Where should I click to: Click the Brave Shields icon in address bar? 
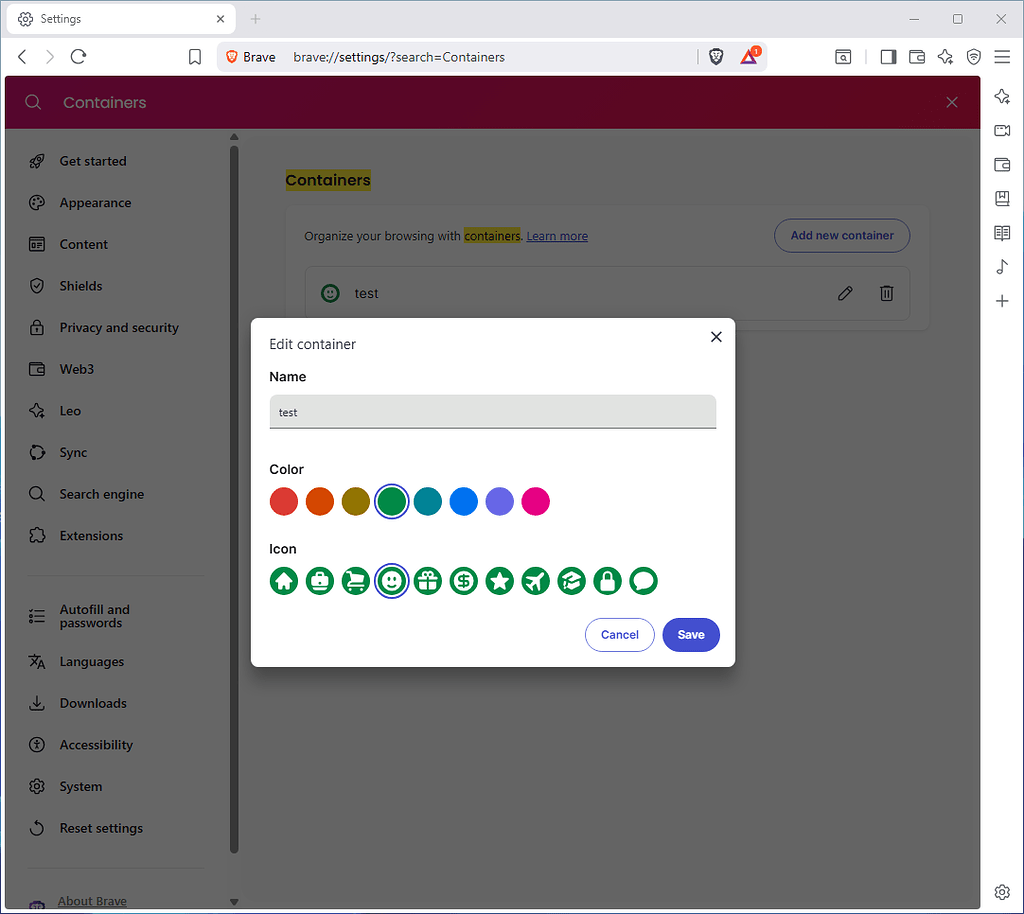pyautogui.click(x=716, y=57)
